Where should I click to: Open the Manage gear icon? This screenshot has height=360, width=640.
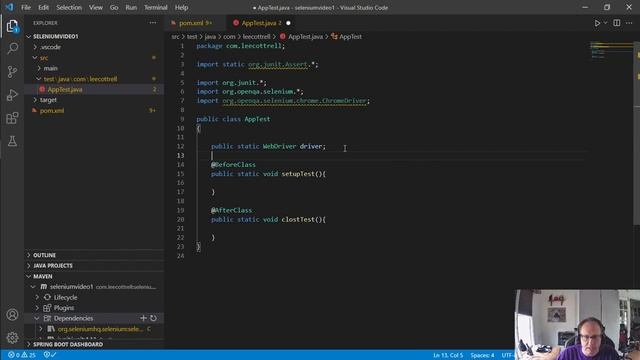pyautogui.click(x=12, y=338)
